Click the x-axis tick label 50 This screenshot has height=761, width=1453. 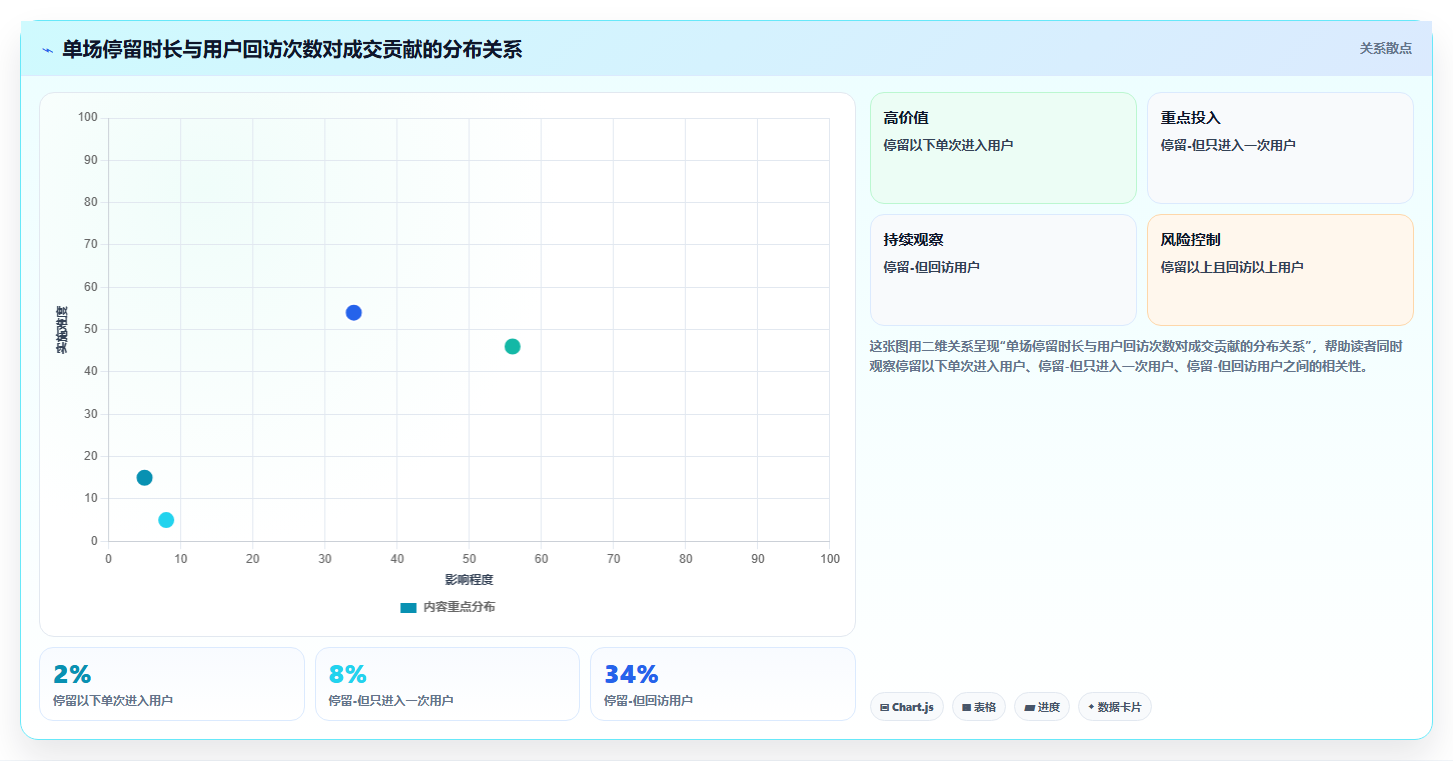(469, 558)
